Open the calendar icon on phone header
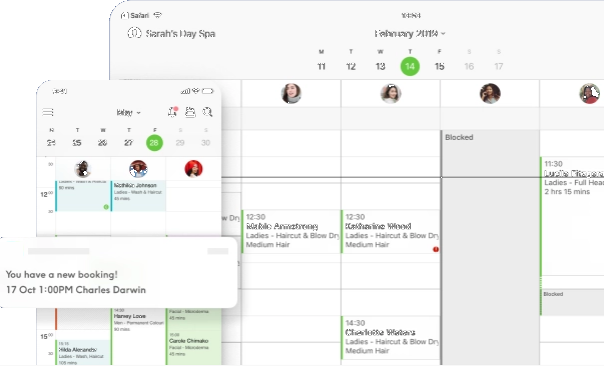Viewport: 604px width, 366px height. click(x=190, y=112)
